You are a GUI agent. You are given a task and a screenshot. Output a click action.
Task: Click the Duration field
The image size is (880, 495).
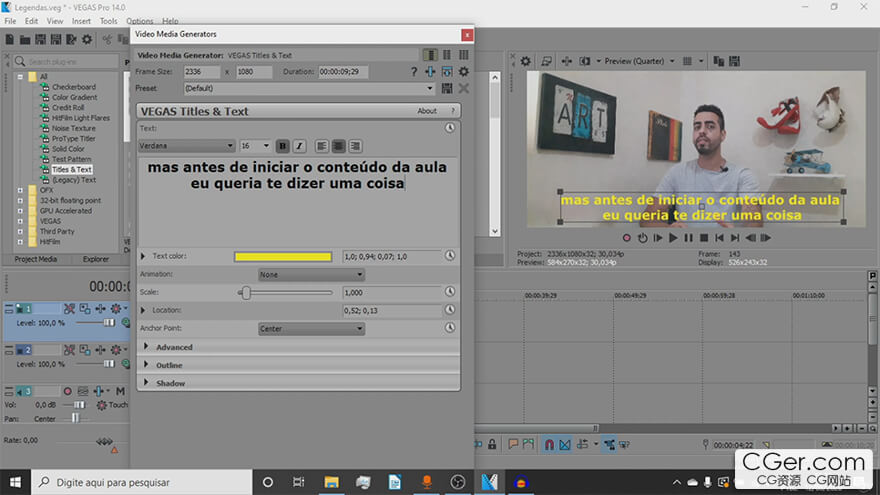tap(343, 72)
